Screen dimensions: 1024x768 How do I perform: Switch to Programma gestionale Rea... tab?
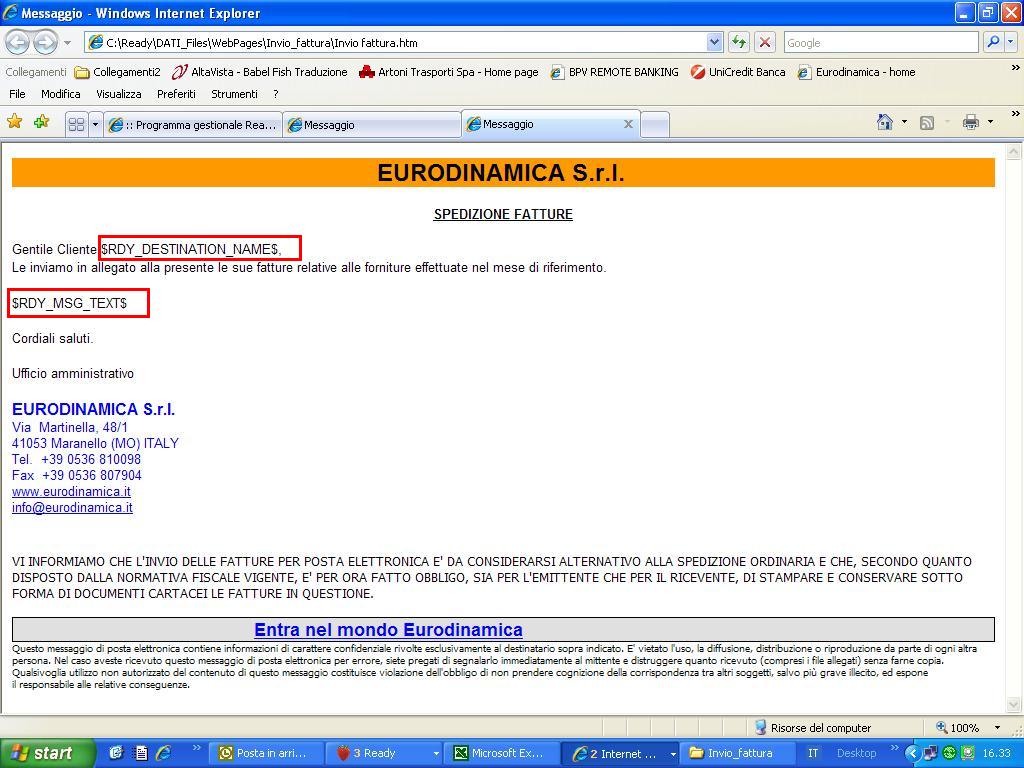[x=193, y=125]
